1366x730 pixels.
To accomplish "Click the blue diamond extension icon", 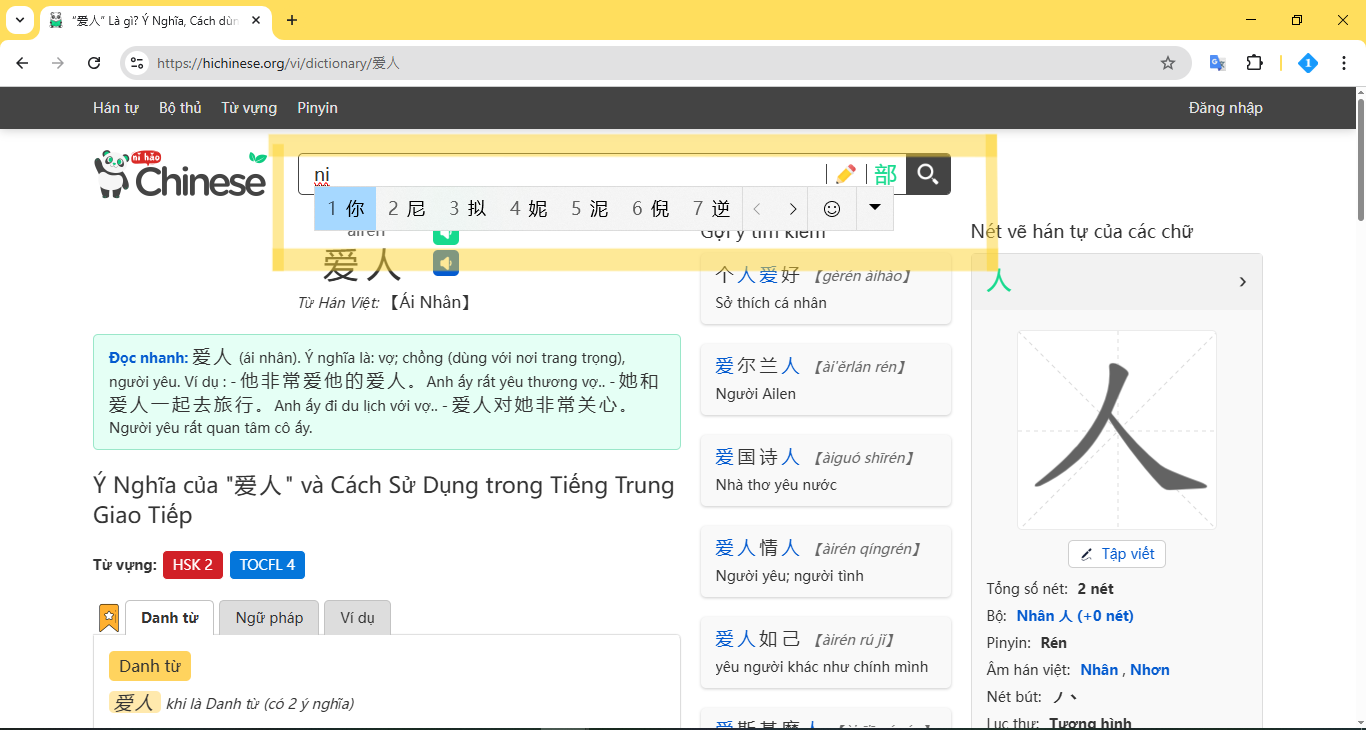I will [1308, 63].
